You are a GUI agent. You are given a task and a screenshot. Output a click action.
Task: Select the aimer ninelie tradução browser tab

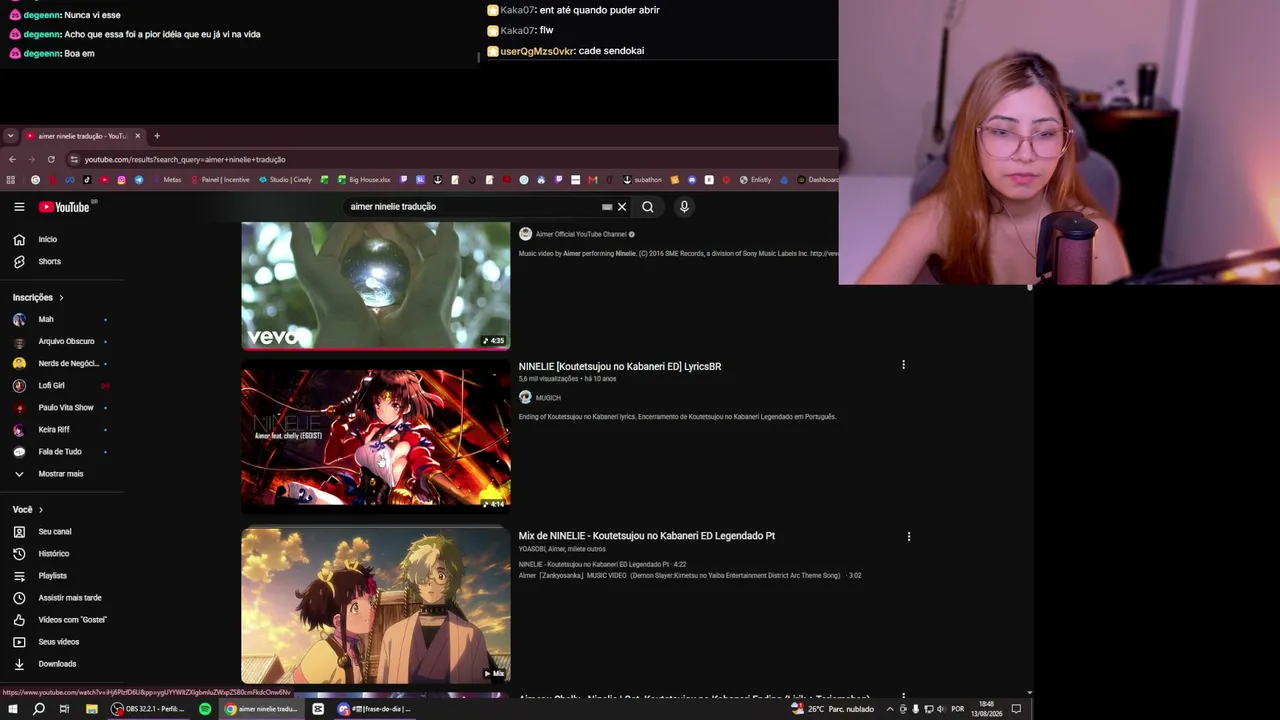83,136
